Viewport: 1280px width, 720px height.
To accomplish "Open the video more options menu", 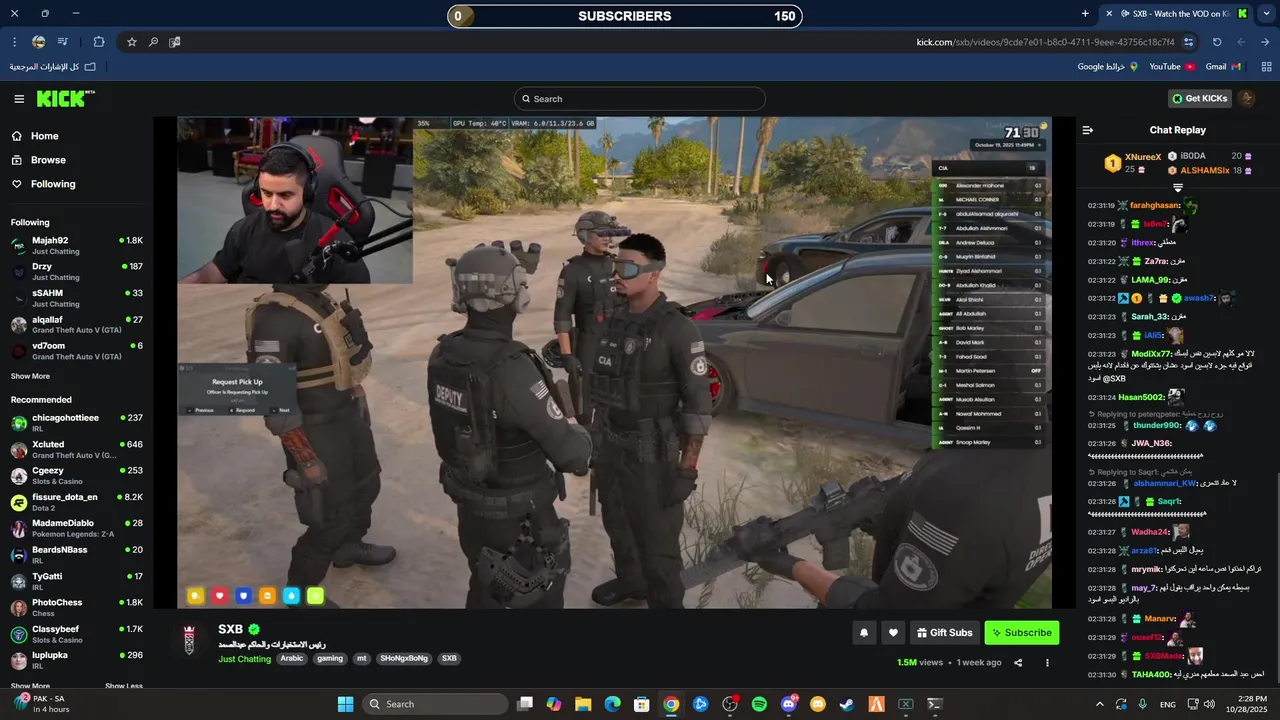I will click(1047, 662).
